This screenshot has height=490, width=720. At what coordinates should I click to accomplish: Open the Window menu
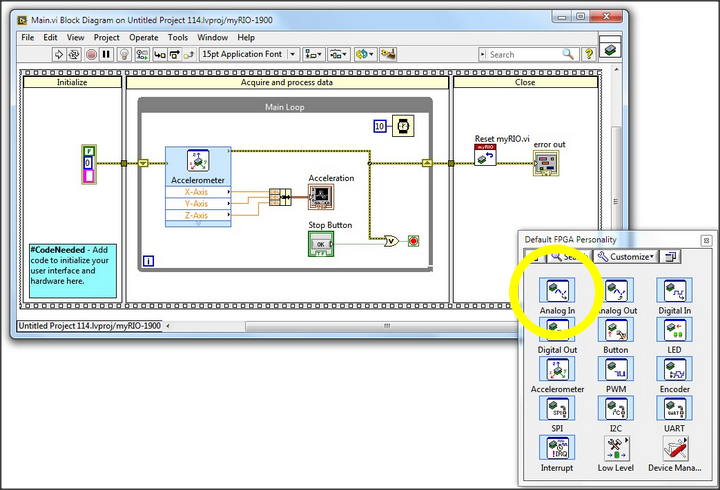[213, 38]
